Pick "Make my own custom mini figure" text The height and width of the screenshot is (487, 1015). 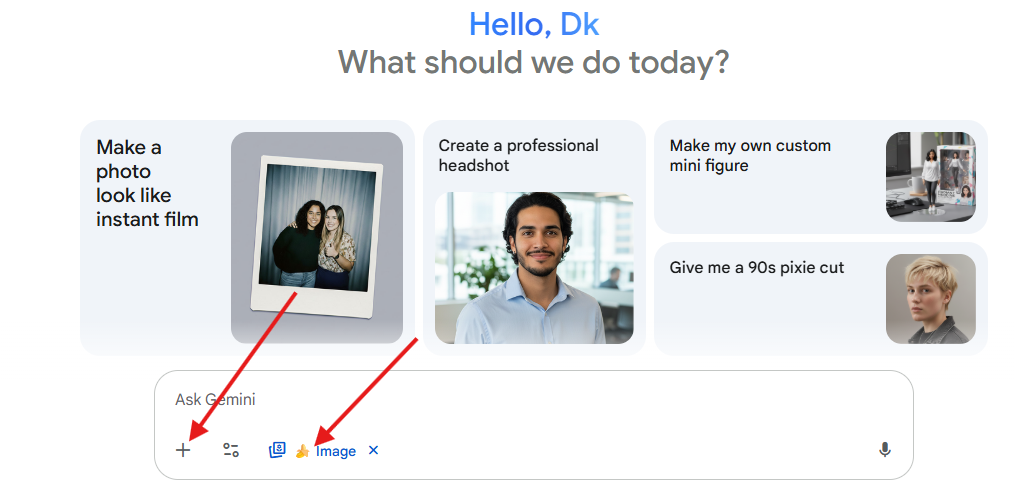[750, 155]
